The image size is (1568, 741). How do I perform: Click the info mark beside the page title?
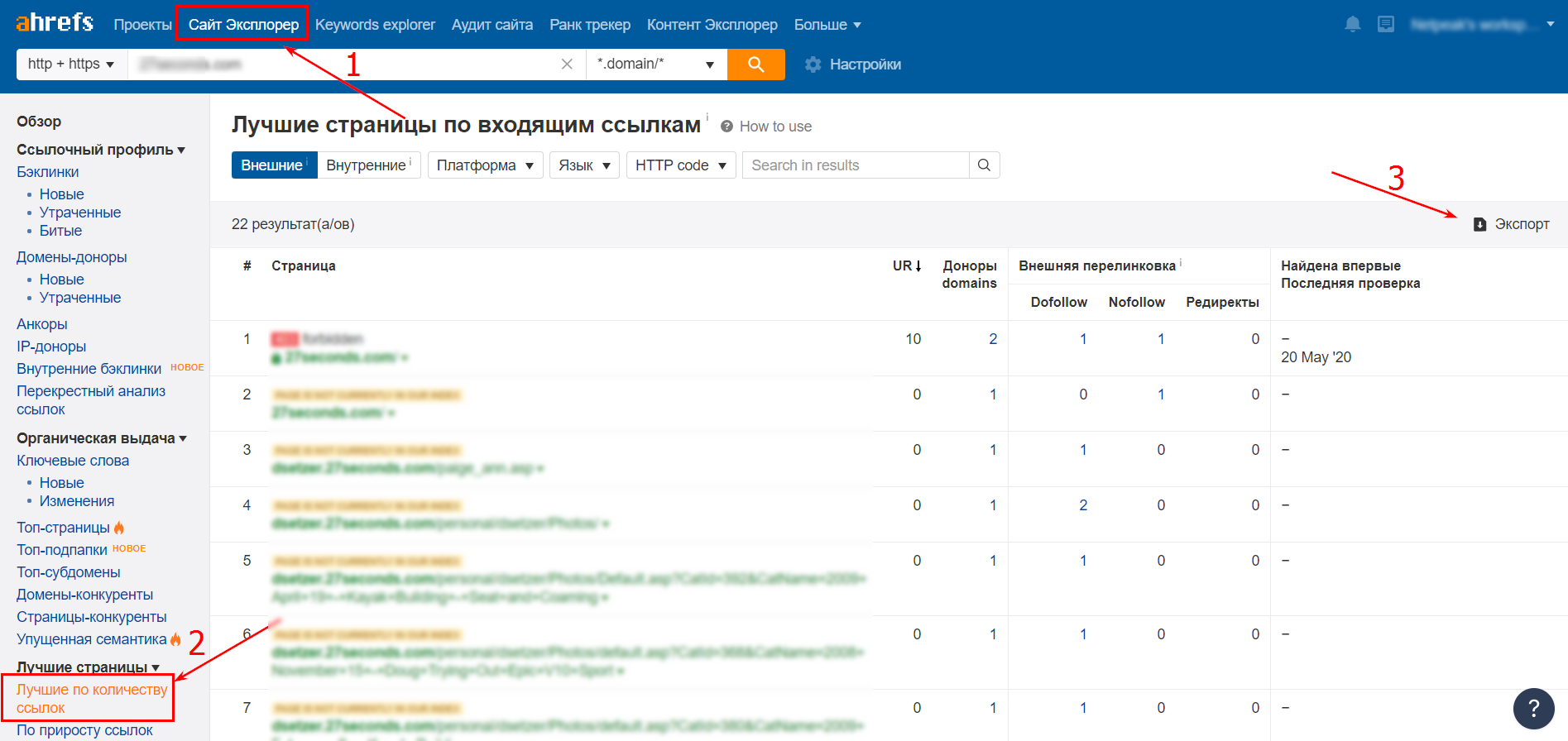707,117
